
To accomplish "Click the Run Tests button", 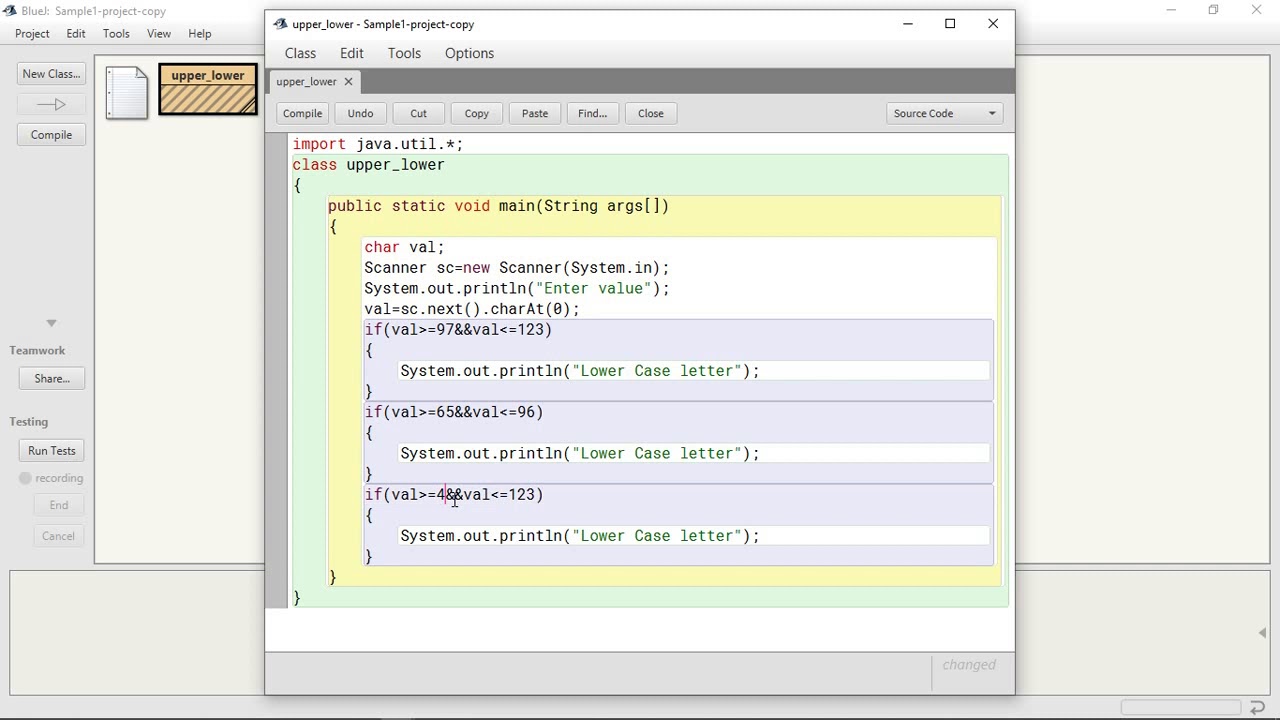I will 51,451.
